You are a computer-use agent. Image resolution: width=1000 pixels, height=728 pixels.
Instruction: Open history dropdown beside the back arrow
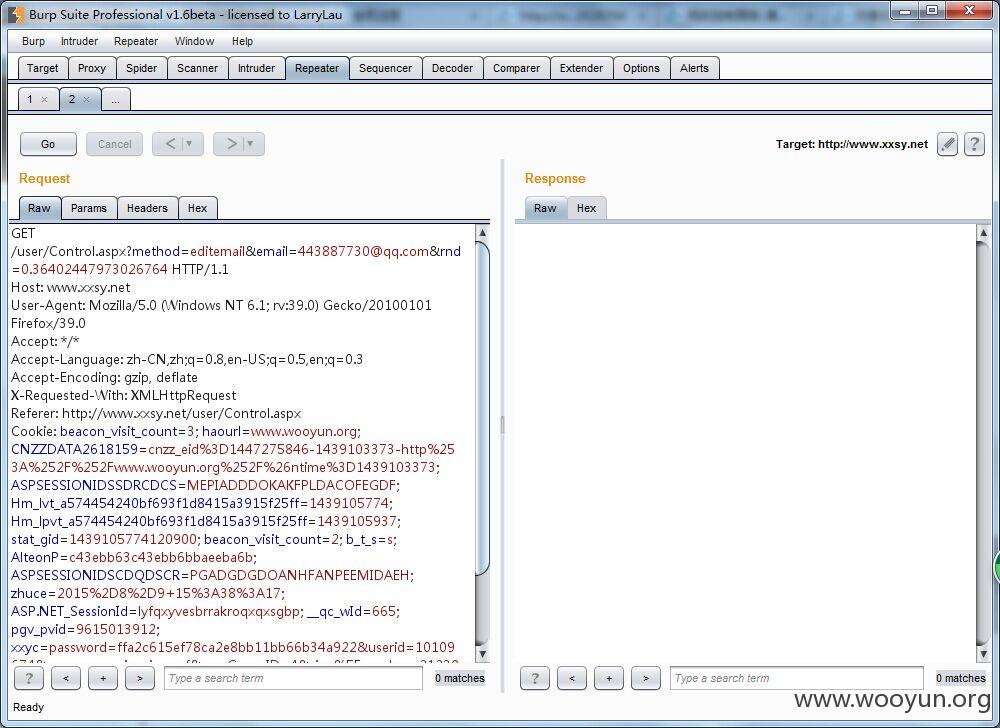pyautogui.click(x=189, y=144)
